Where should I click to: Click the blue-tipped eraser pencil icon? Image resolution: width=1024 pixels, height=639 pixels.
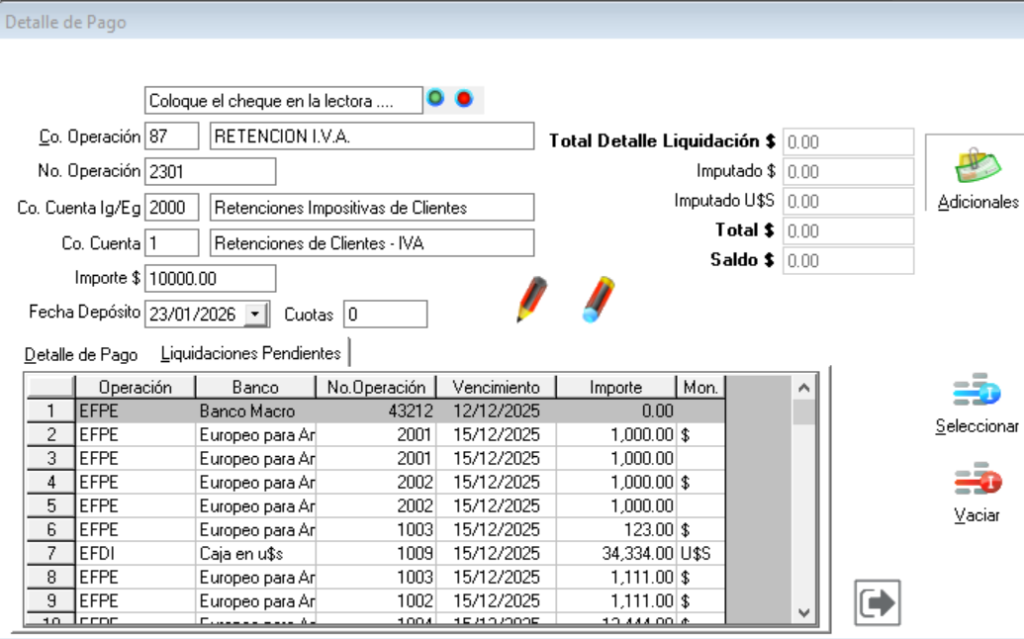pyautogui.click(x=597, y=296)
